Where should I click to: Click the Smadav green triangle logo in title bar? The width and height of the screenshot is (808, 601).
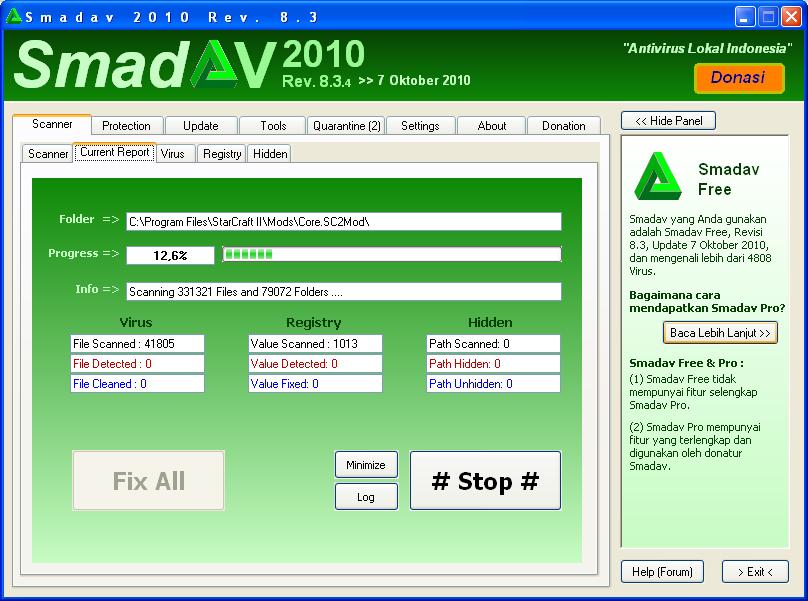(14, 14)
